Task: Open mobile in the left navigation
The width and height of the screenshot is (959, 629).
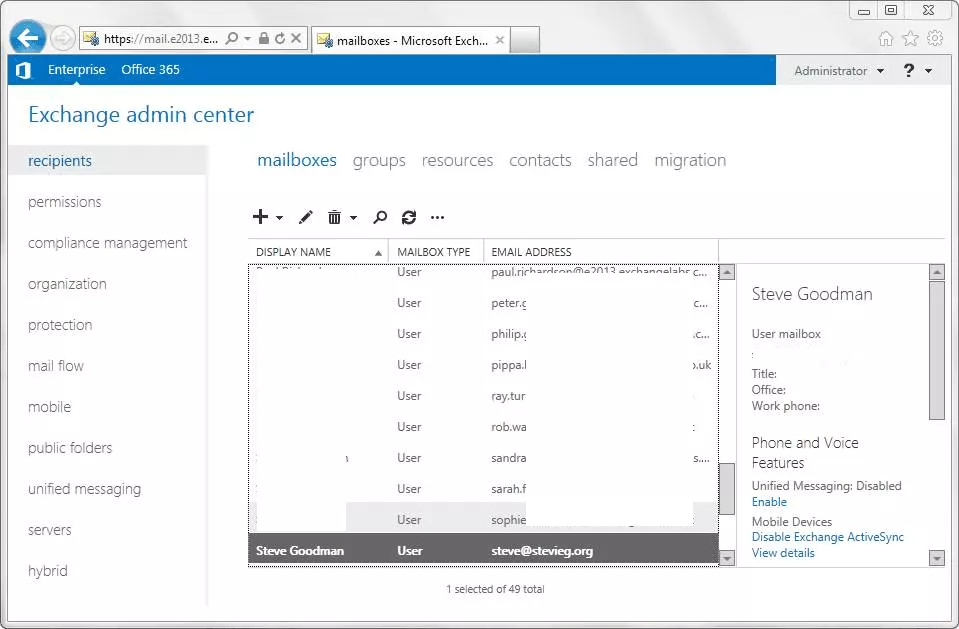Action: (x=50, y=407)
